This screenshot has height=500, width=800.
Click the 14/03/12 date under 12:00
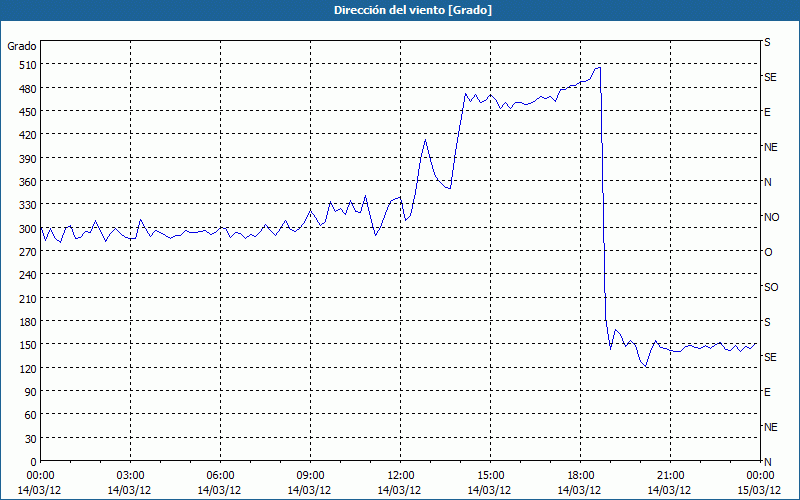click(399, 490)
